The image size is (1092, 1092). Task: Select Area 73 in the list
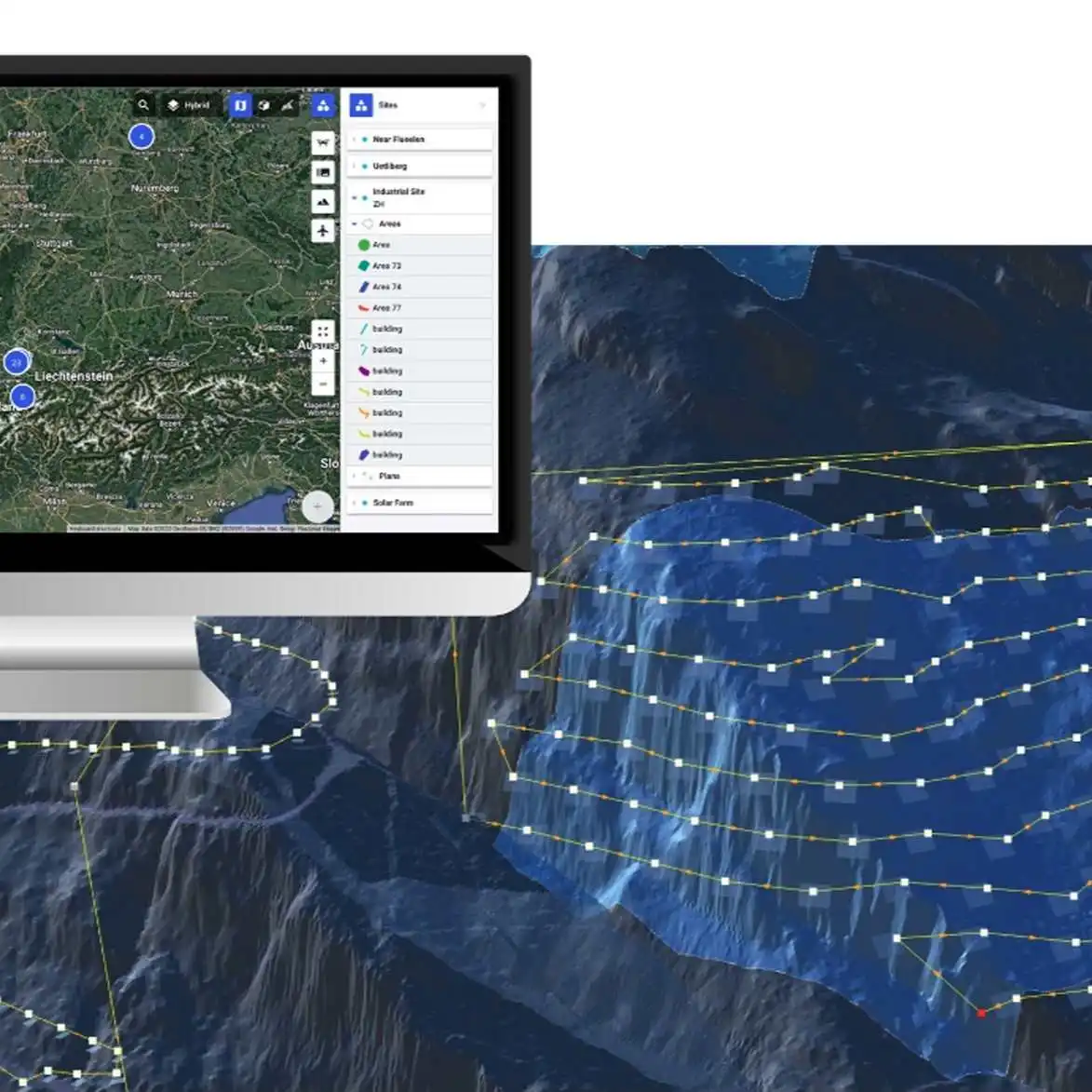coord(386,265)
